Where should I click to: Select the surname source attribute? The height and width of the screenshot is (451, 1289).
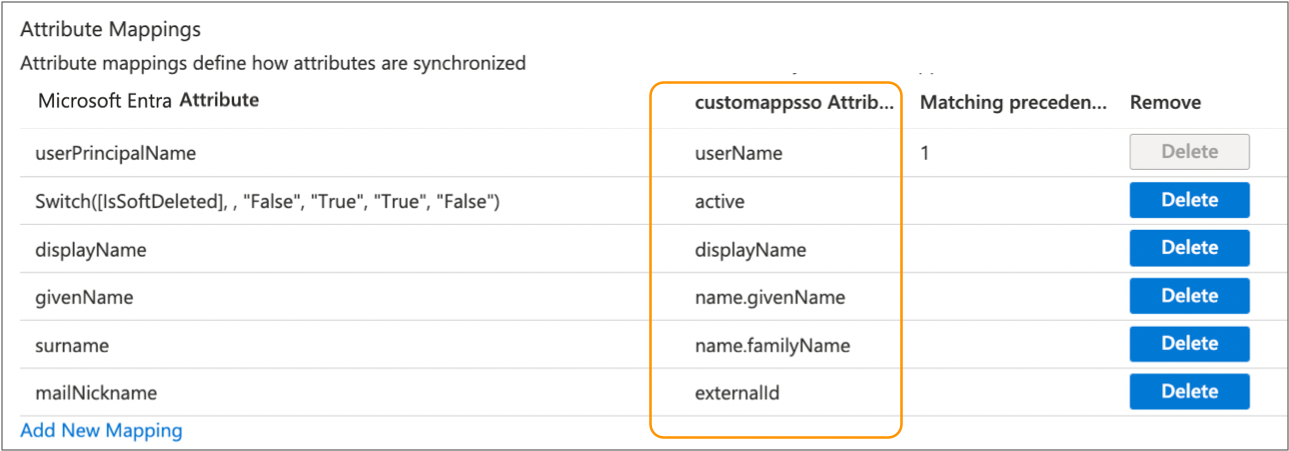(72, 346)
